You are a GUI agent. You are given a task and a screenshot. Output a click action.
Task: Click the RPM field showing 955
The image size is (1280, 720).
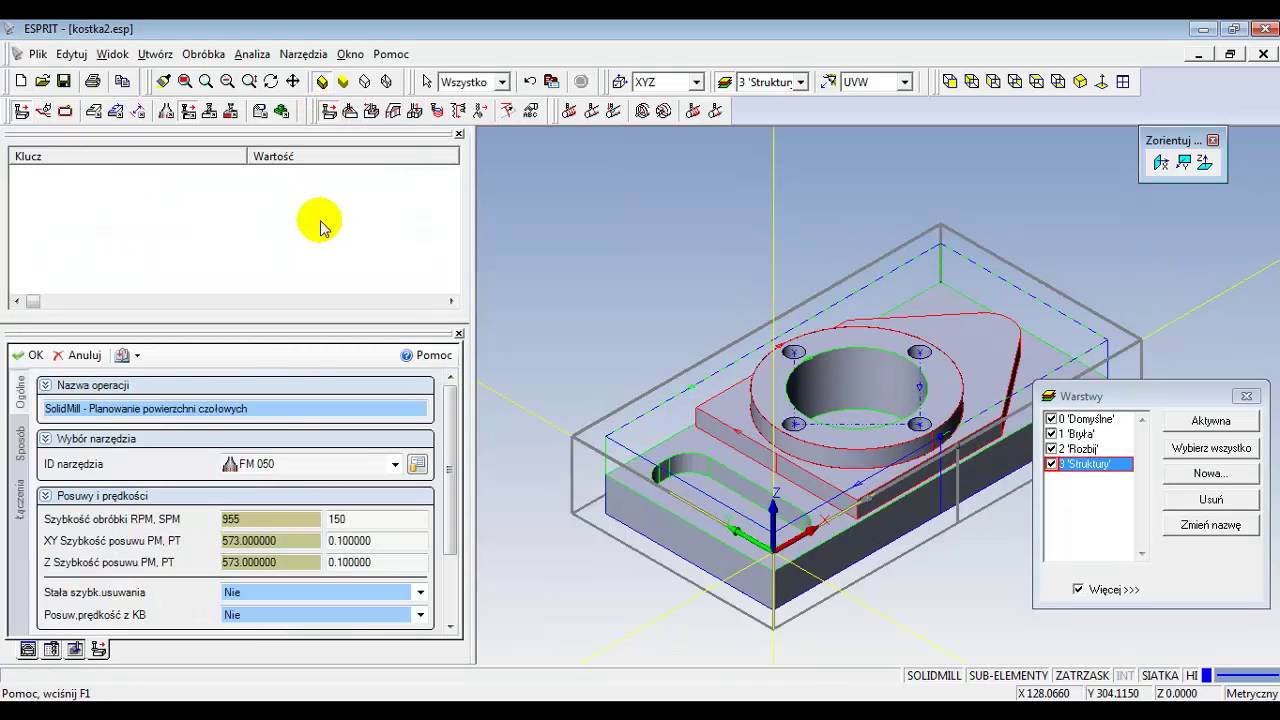[x=271, y=519]
